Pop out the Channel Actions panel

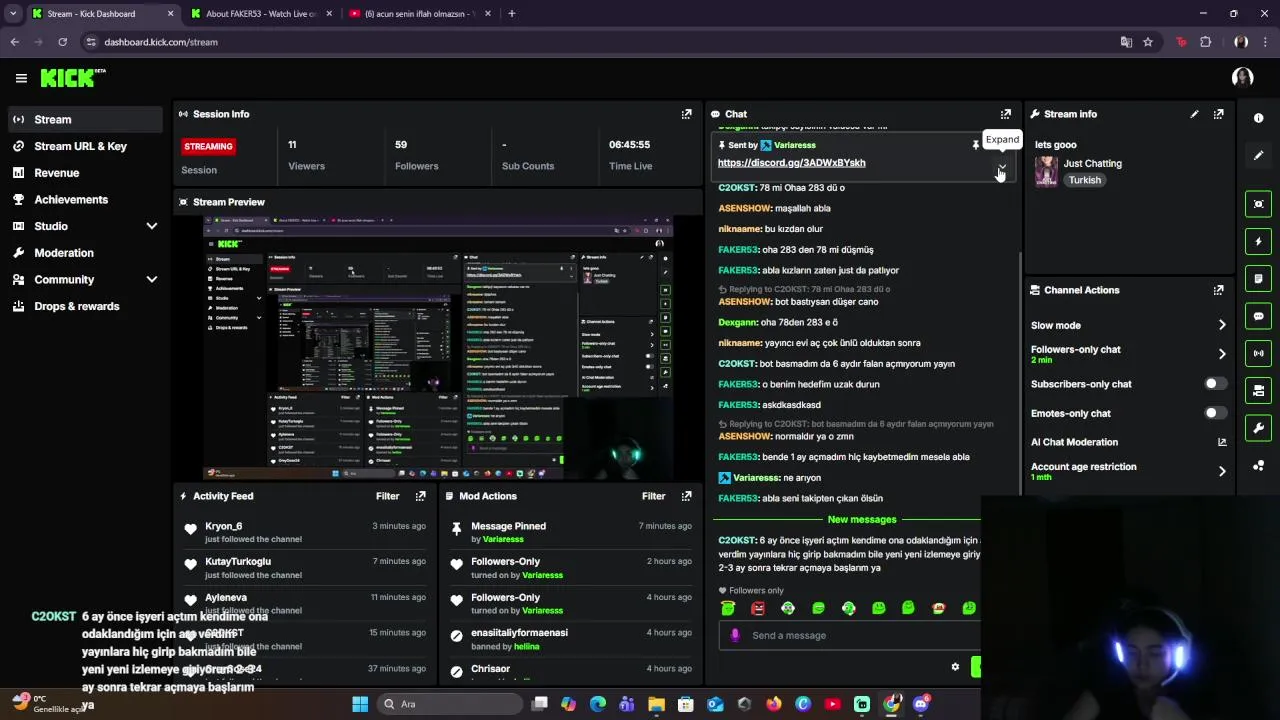coord(1218,290)
